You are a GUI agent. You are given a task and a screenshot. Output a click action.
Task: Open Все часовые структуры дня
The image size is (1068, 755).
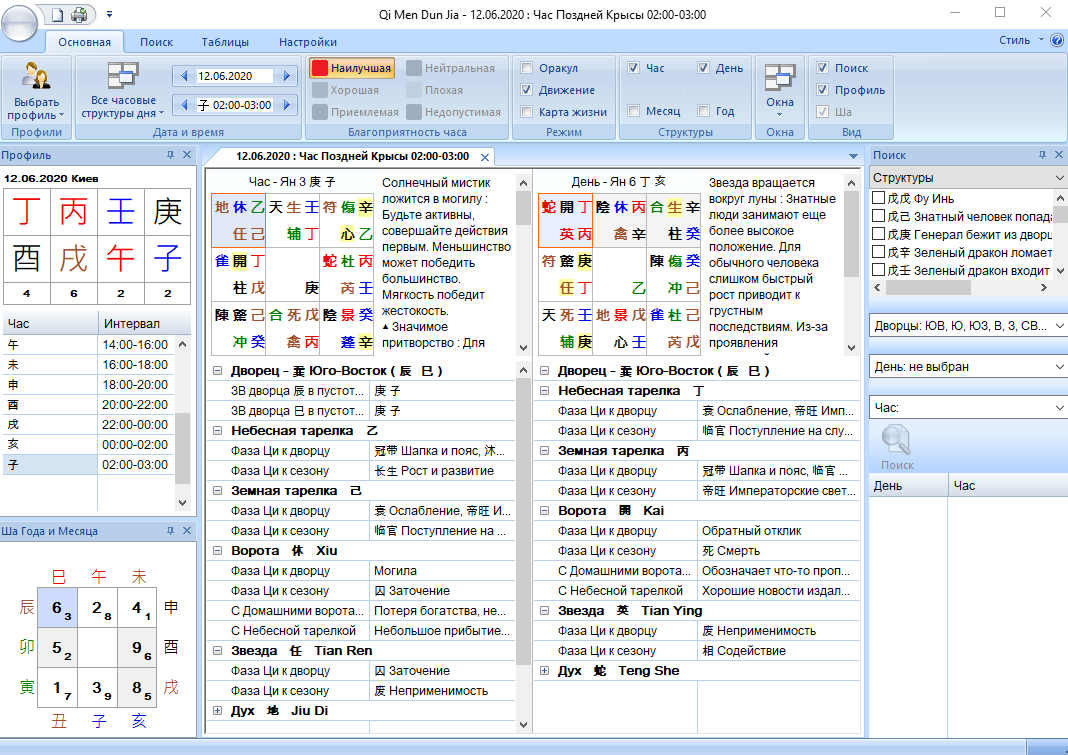pos(123,91)
